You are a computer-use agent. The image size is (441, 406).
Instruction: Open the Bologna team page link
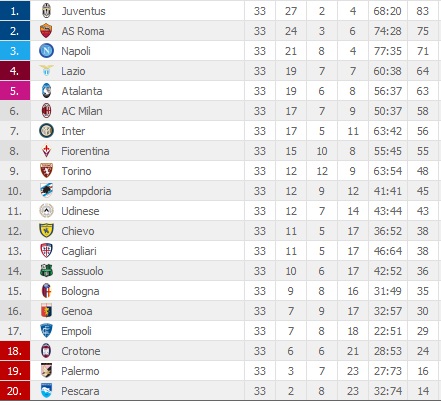coord(80,291)
